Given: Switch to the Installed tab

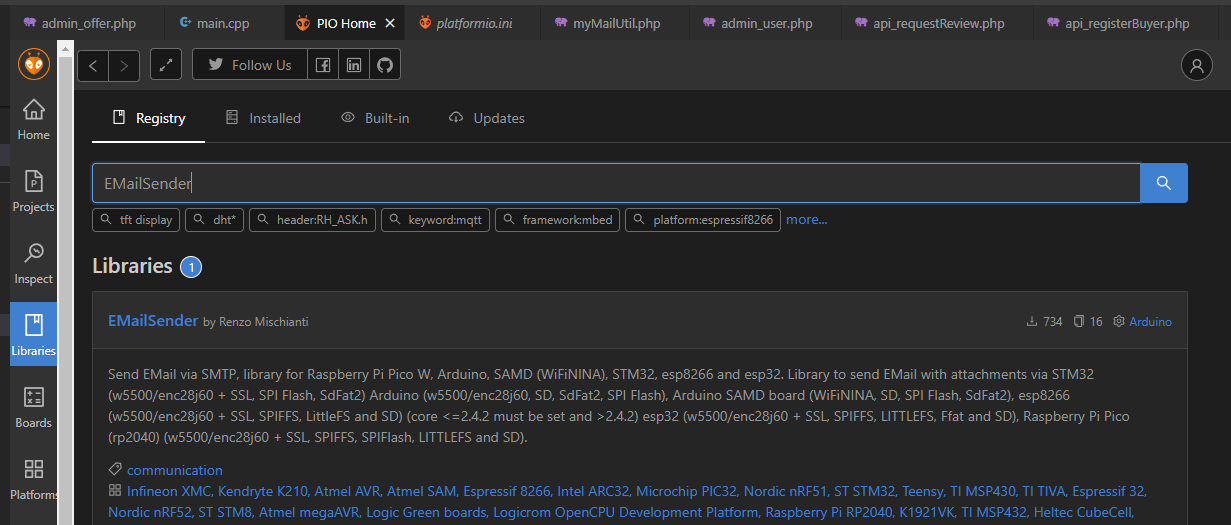Looking at the screenshot, I should 262,118.
